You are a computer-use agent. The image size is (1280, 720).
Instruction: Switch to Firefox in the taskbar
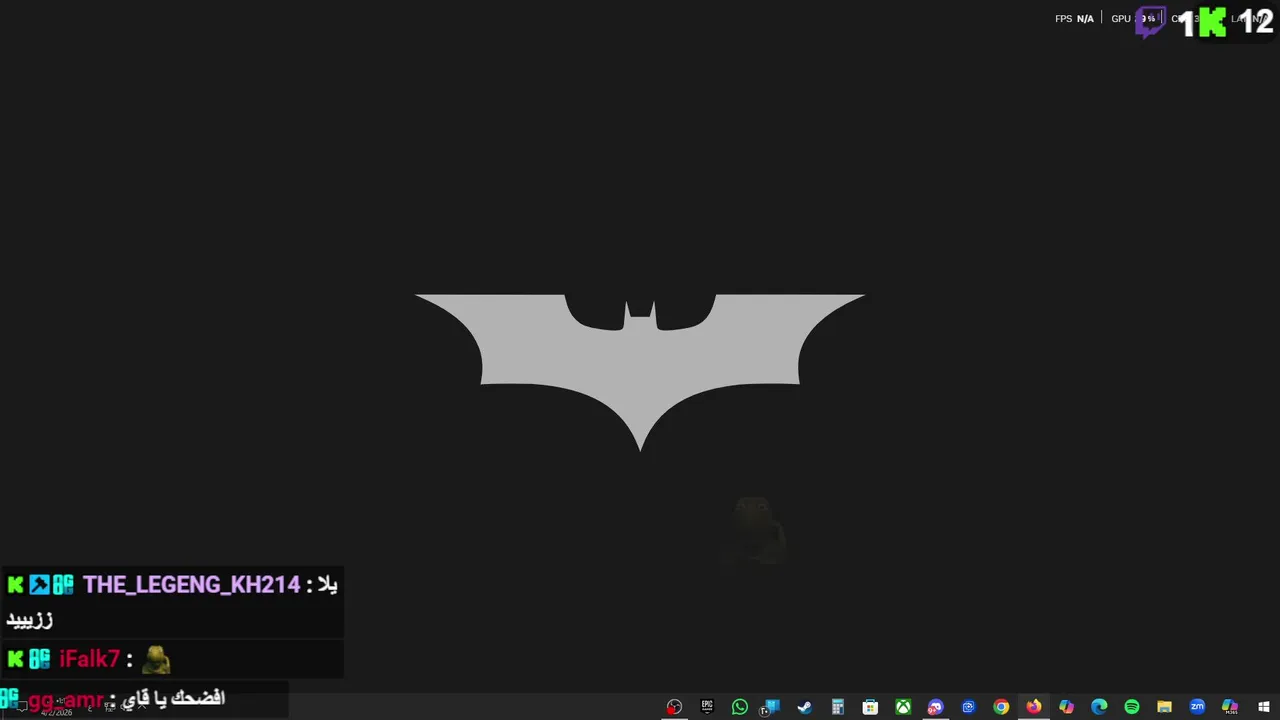(1033, 707)
